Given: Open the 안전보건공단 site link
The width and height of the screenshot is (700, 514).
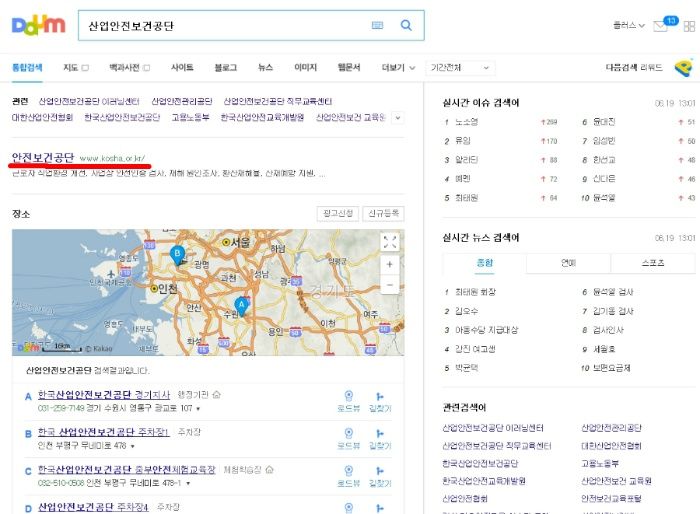Looking at the screenshot, I should 43,157.
